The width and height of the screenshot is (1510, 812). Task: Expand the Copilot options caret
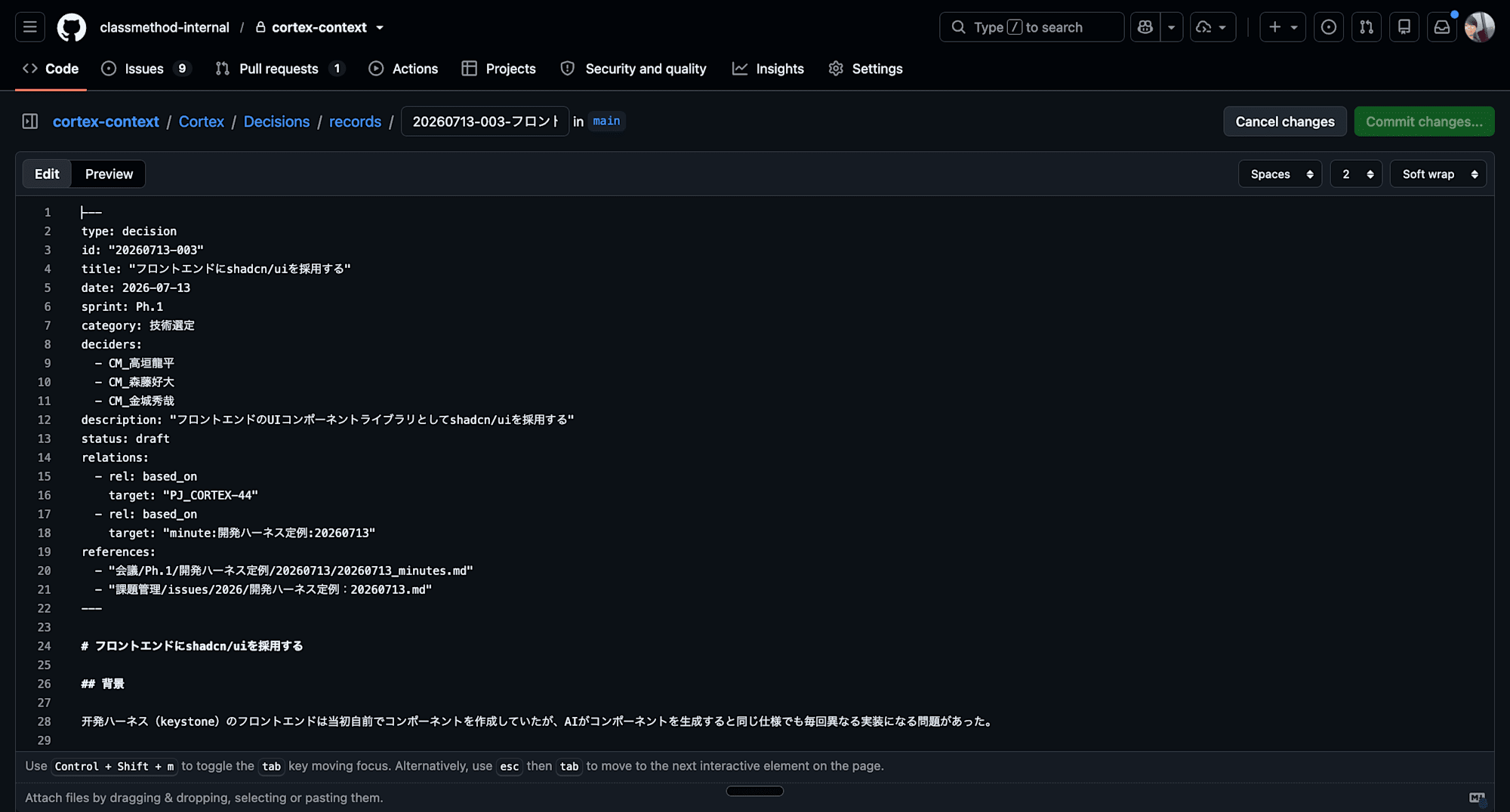point(1172,27)
